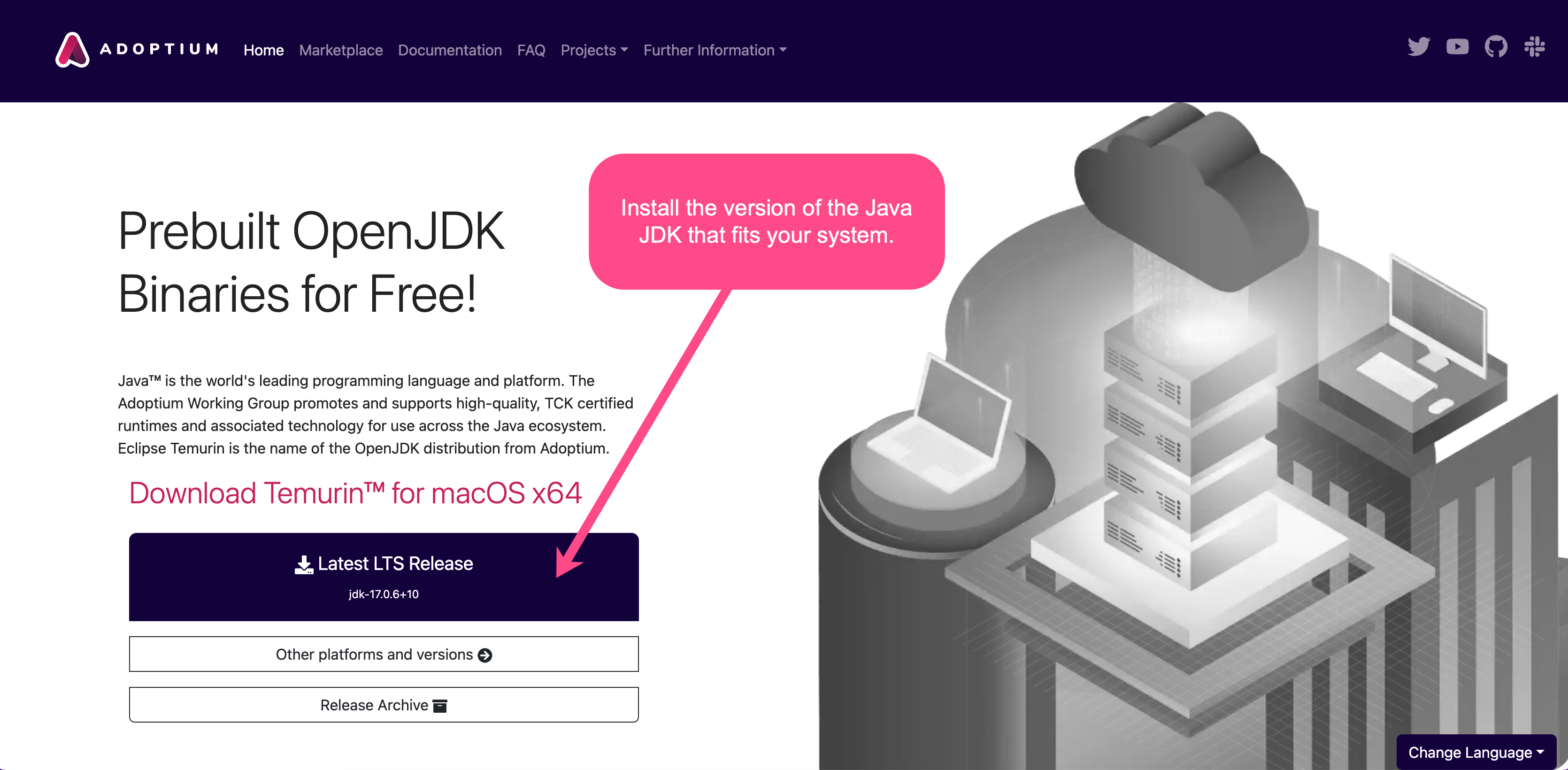
Task: Click the arrow icon beside Other platforms
Action: tap(485, 655)
